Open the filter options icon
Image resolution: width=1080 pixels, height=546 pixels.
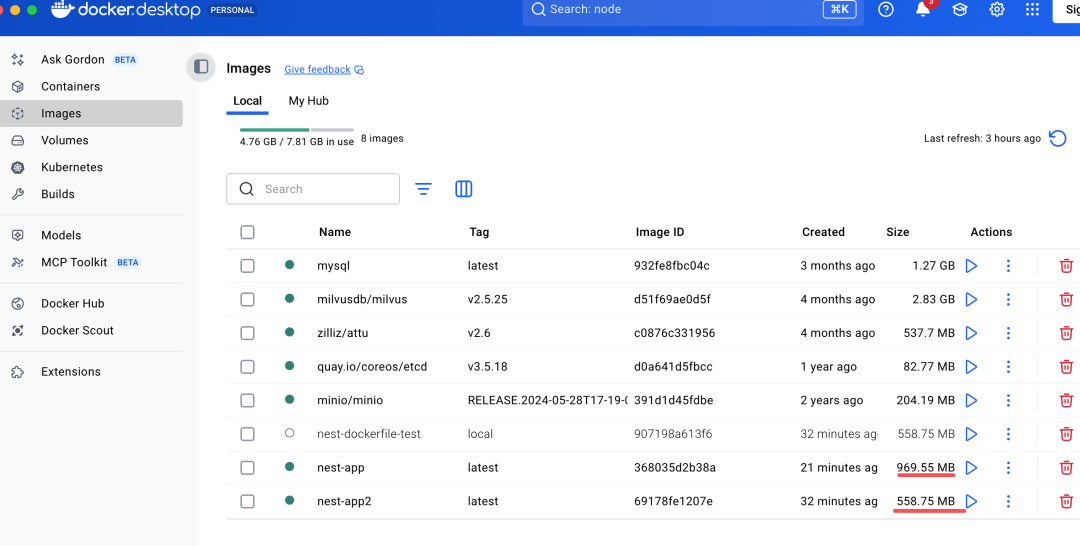[x=423, y=189]
